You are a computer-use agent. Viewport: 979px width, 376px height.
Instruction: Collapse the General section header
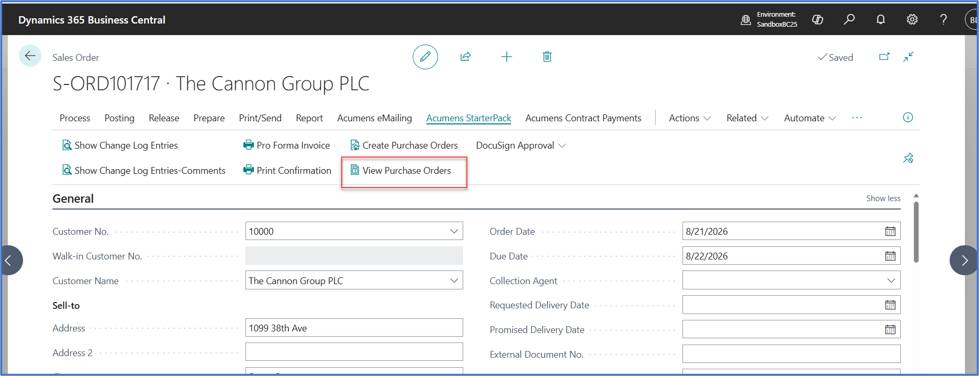point(73,199)
